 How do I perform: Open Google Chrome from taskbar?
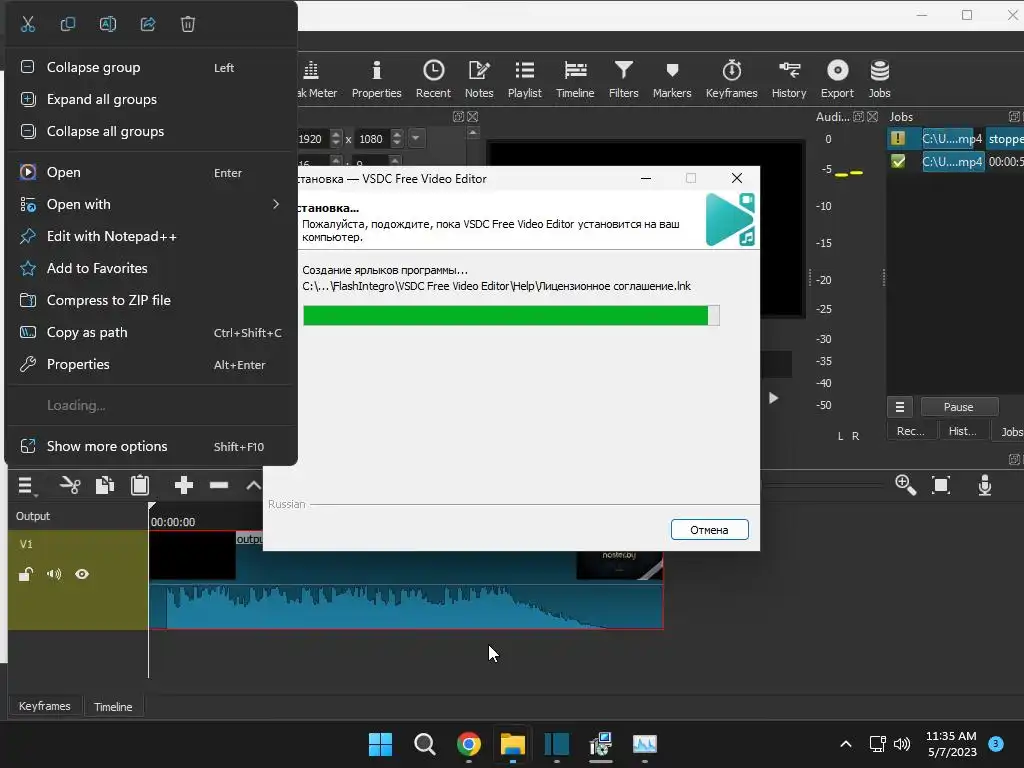[469, 744]
